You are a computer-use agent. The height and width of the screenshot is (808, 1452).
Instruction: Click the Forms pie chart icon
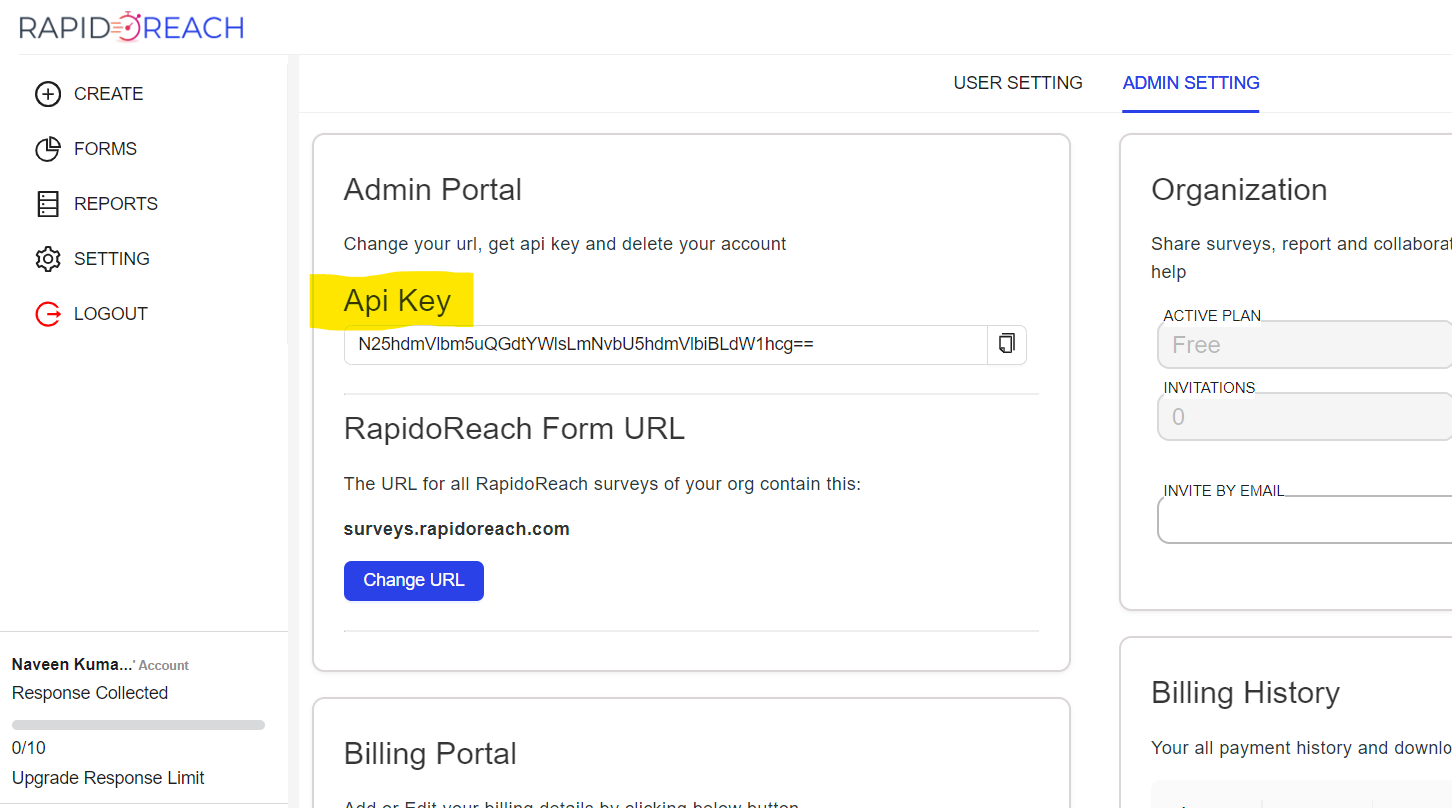coord(48,149)
